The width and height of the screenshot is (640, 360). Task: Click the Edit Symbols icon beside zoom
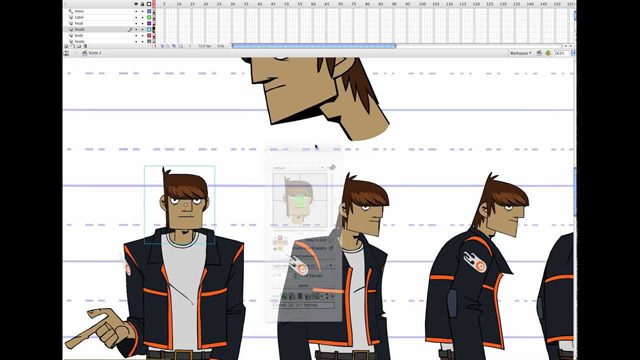548,53
